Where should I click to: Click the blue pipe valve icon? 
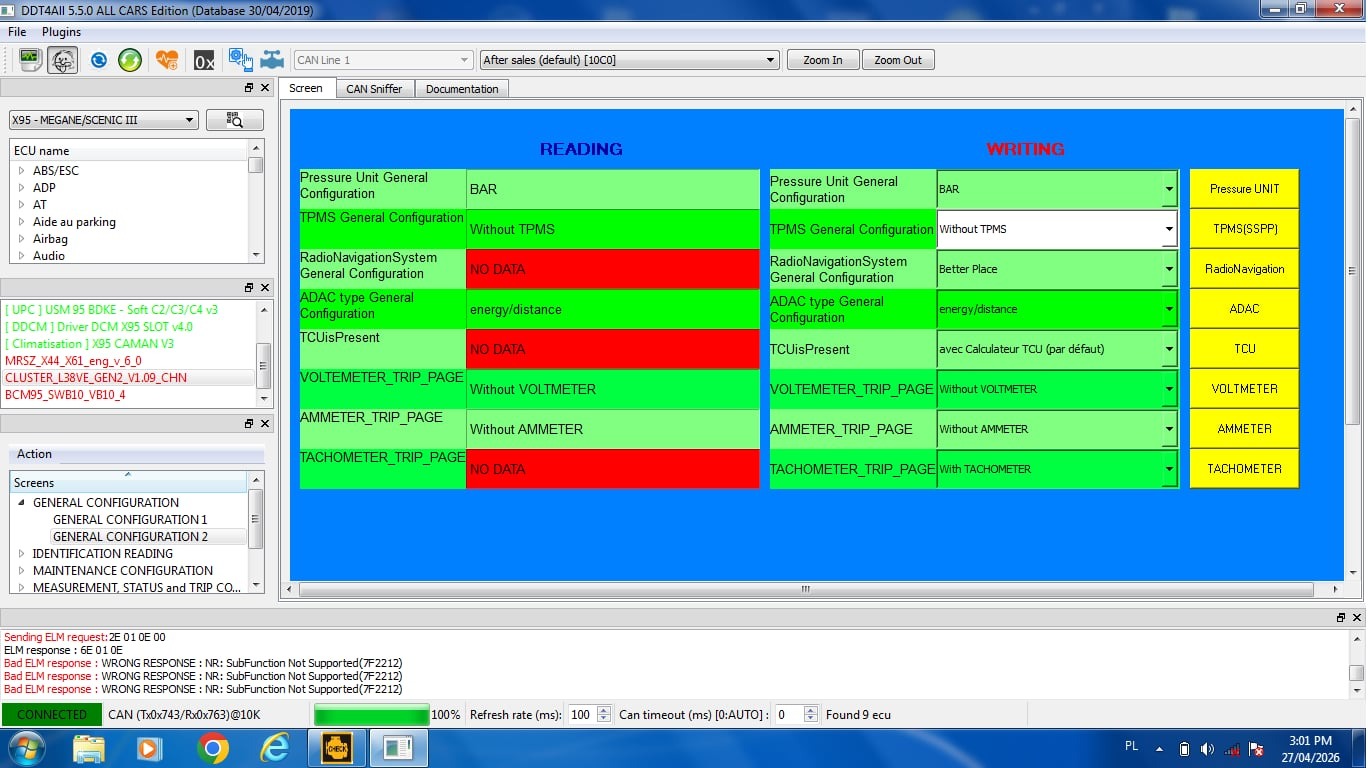pos(272,60)
